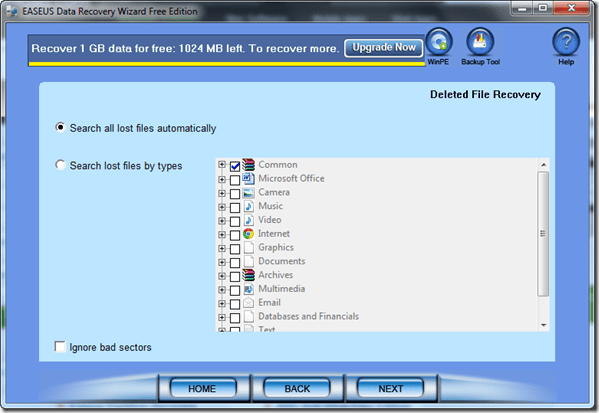Expand Databases and Financials tree node
The height and width of the screenshot is (413, 599).
tap(222, 317)
